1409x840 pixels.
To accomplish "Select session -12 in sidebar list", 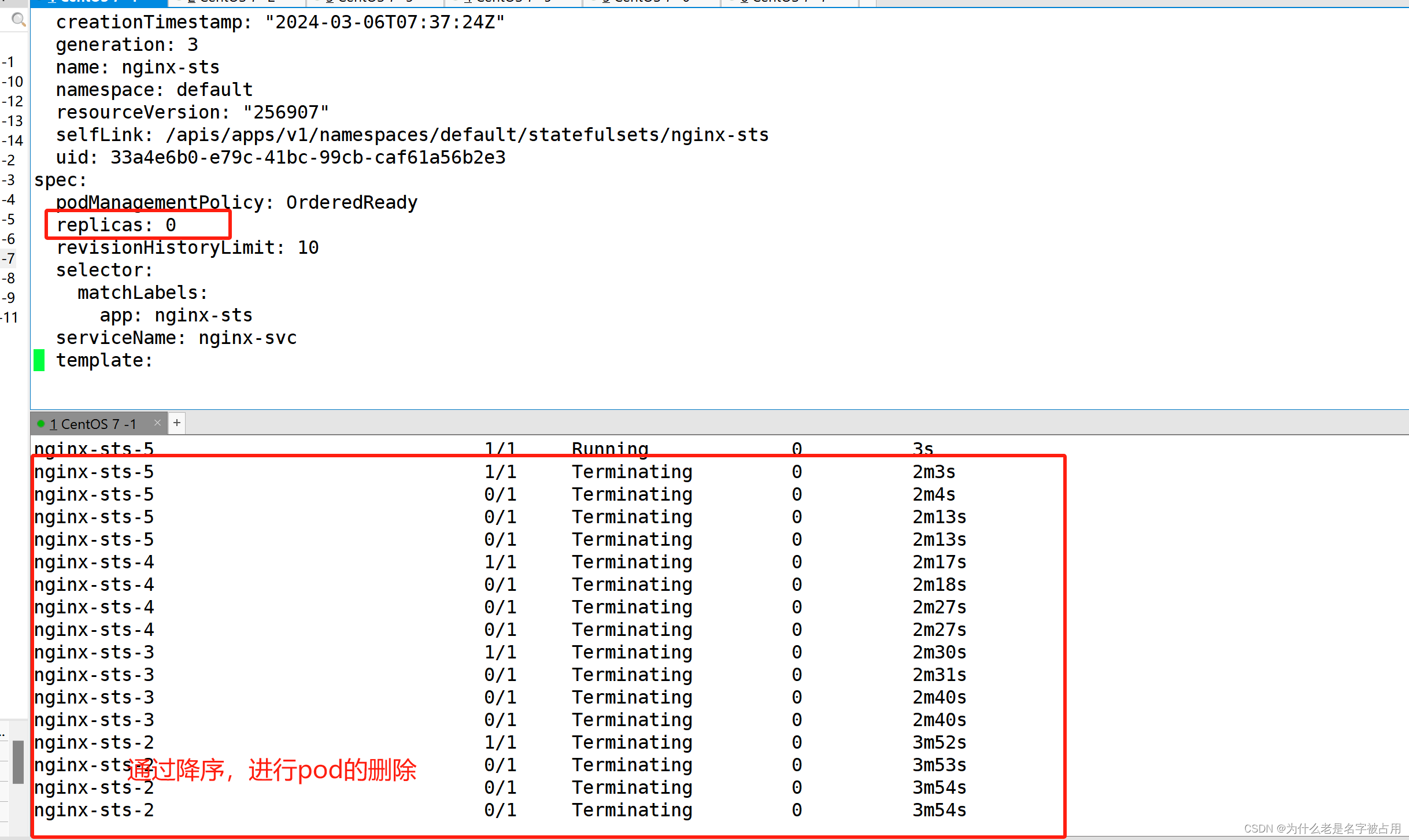I will point(13,102).
